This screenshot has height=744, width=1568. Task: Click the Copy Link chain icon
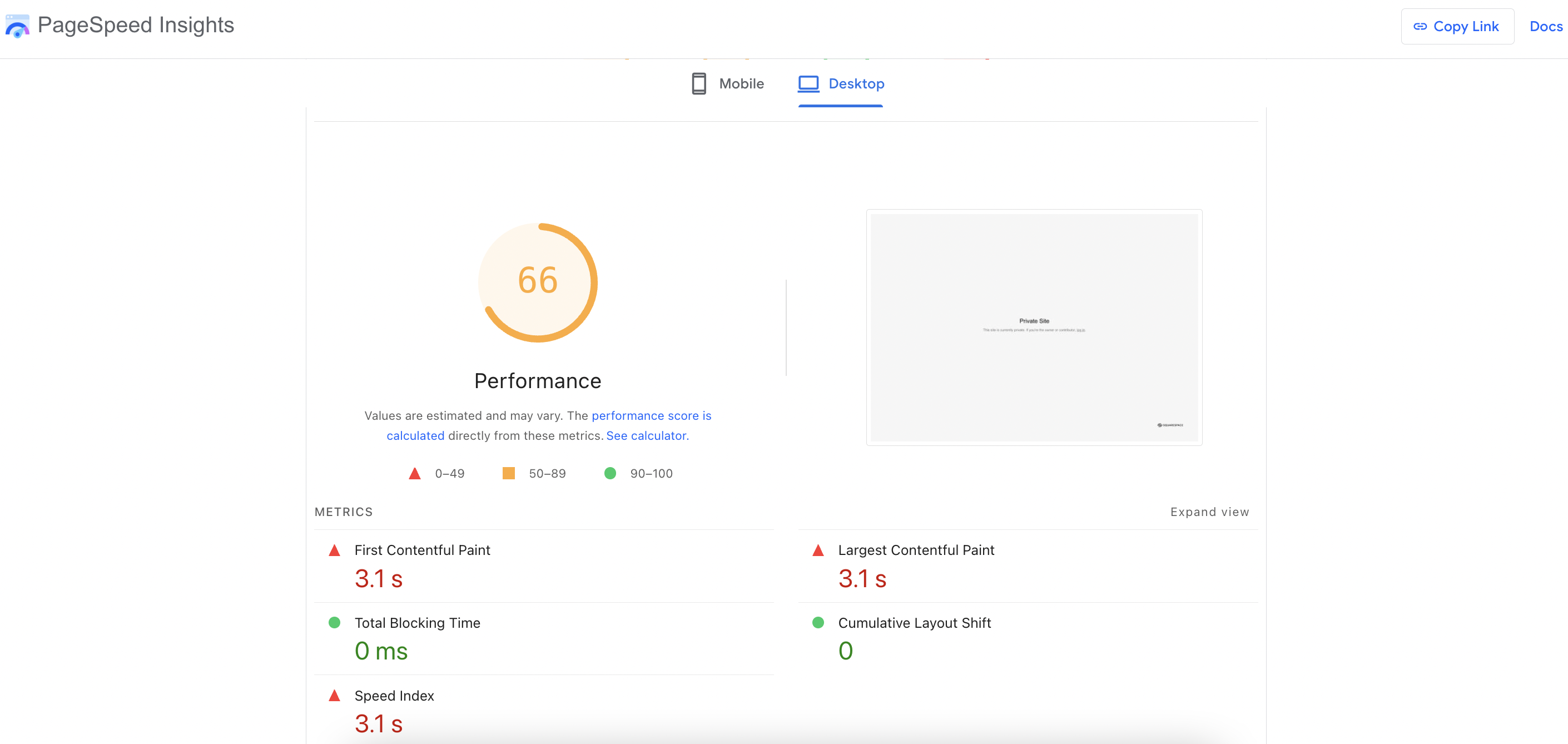coord(1420,27)
